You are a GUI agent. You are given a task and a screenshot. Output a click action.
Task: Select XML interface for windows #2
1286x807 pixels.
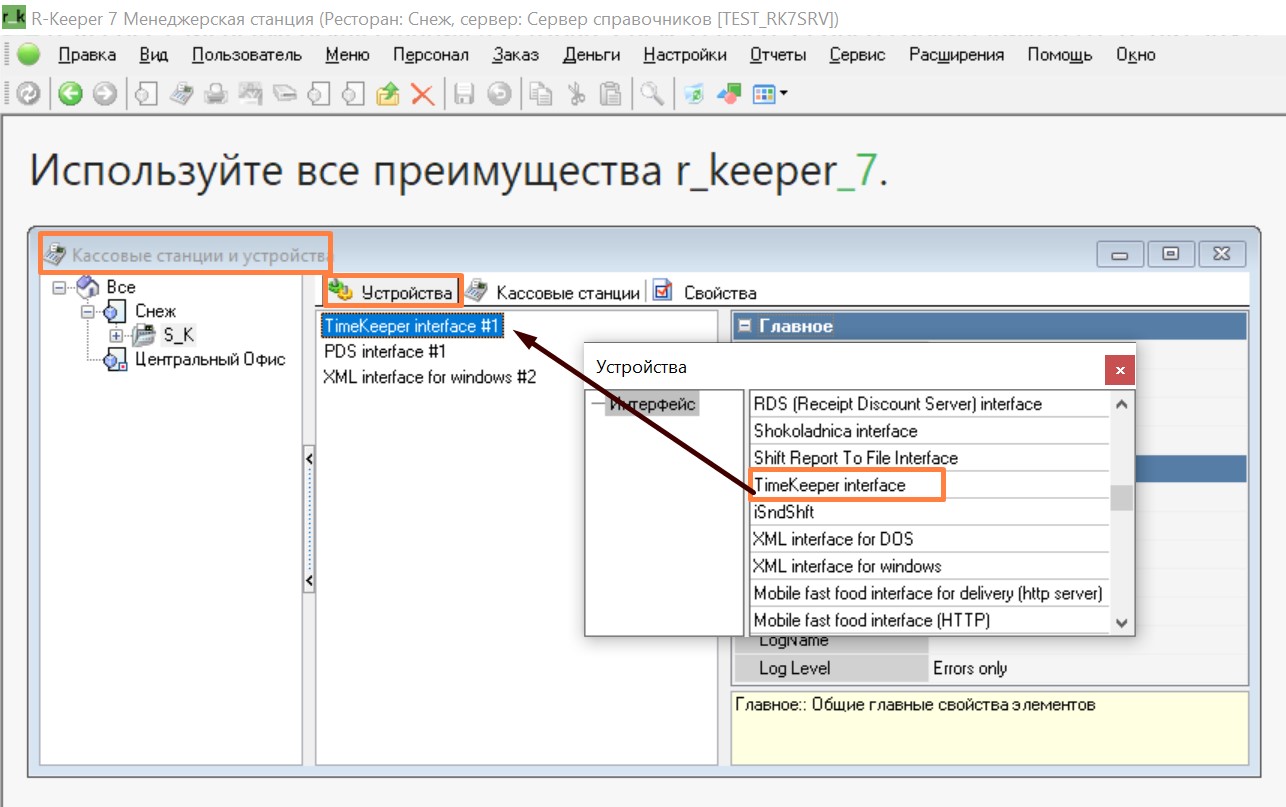430,377
